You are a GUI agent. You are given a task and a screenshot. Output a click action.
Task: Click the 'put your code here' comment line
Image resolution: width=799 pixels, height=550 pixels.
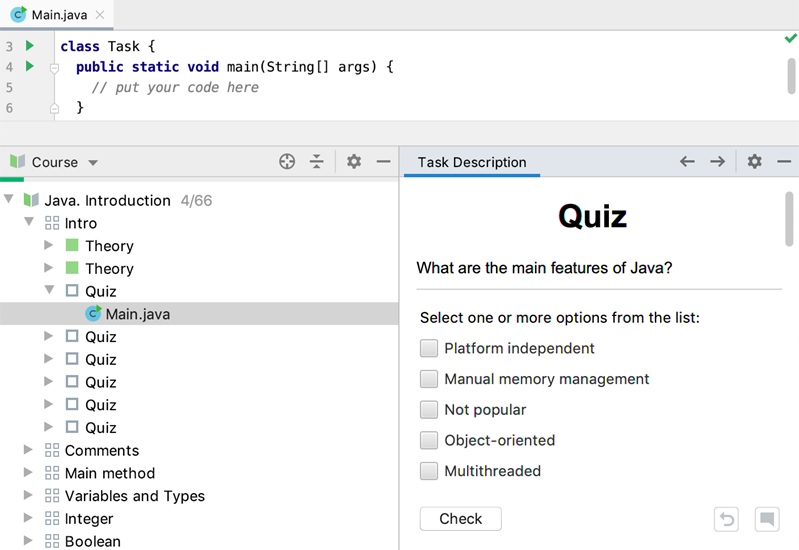175,88
